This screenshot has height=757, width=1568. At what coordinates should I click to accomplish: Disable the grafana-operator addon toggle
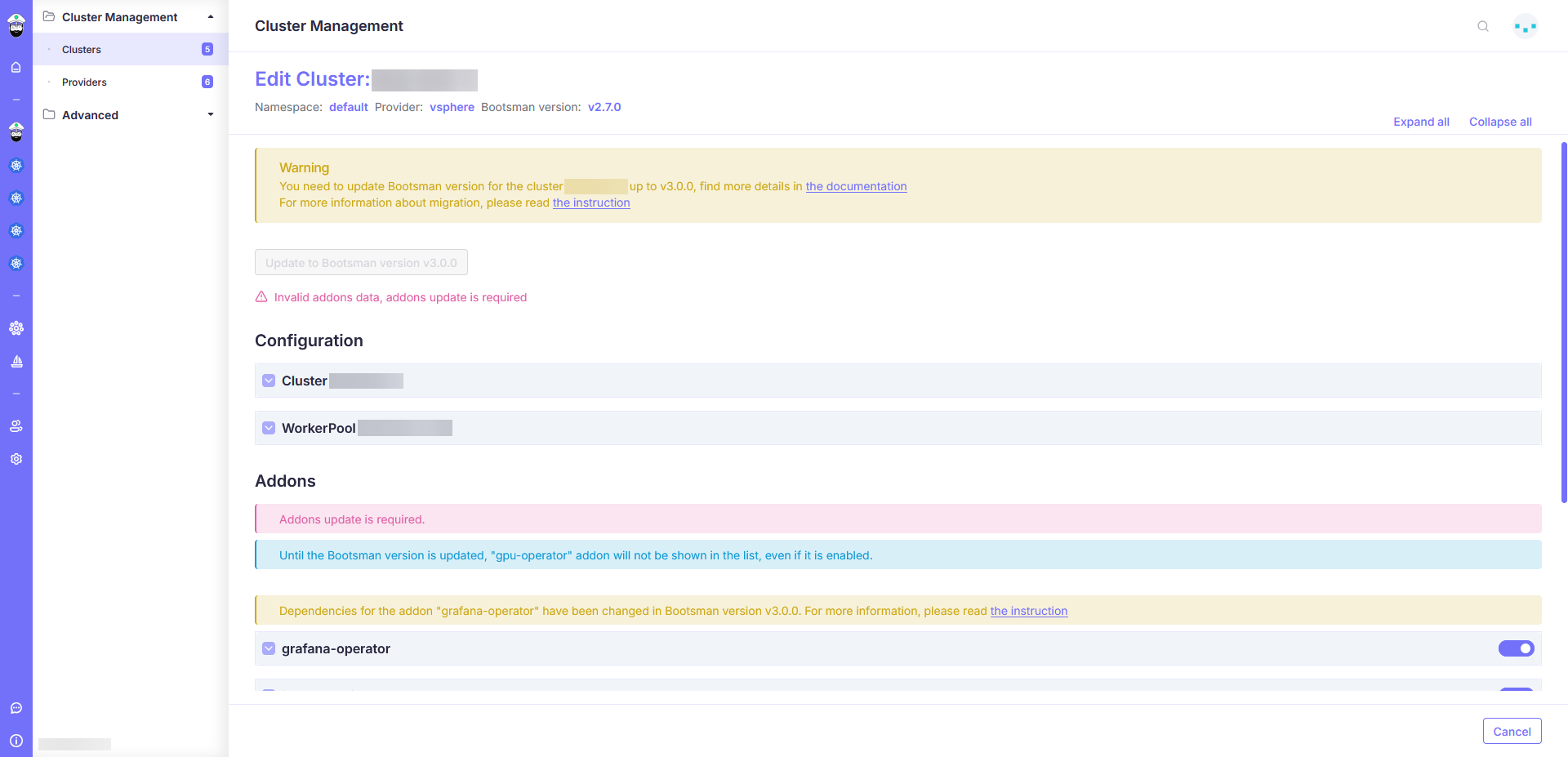point(1516,648)
